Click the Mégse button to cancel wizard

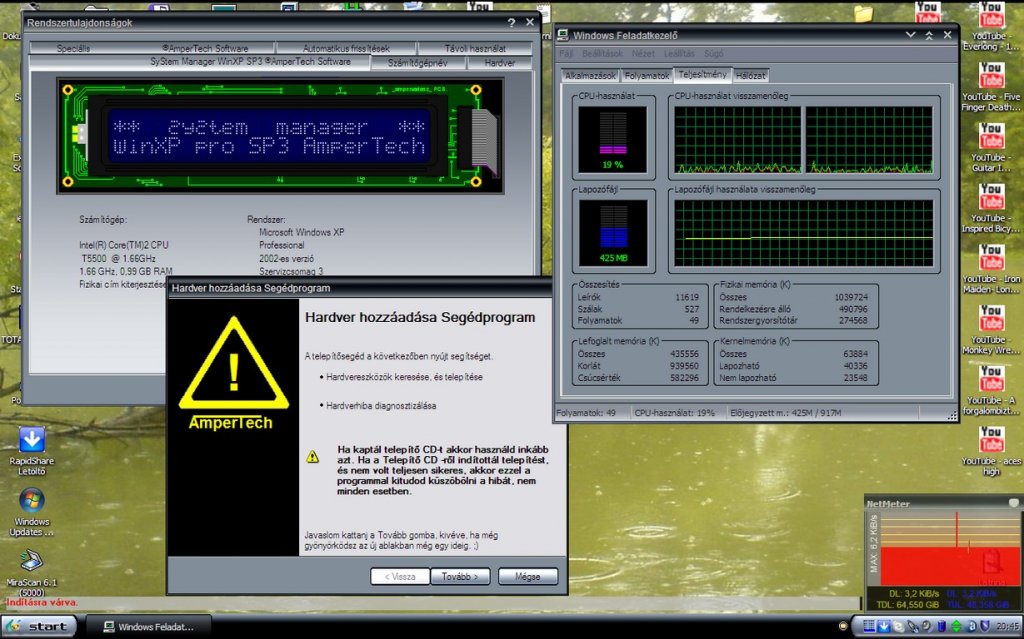tap(528, 576)
